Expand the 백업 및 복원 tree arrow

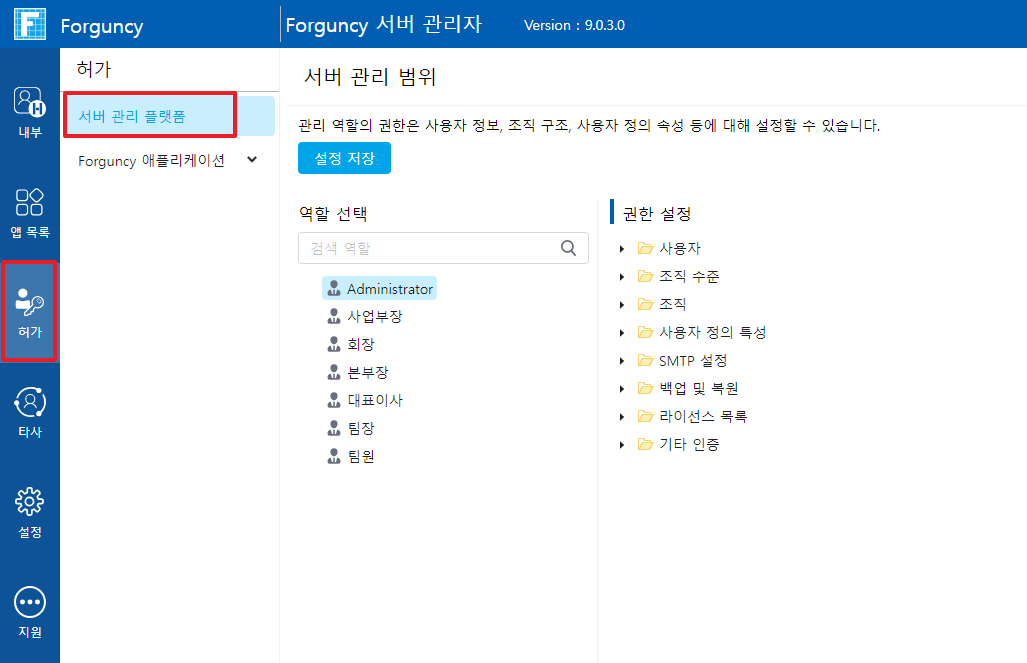622,388
